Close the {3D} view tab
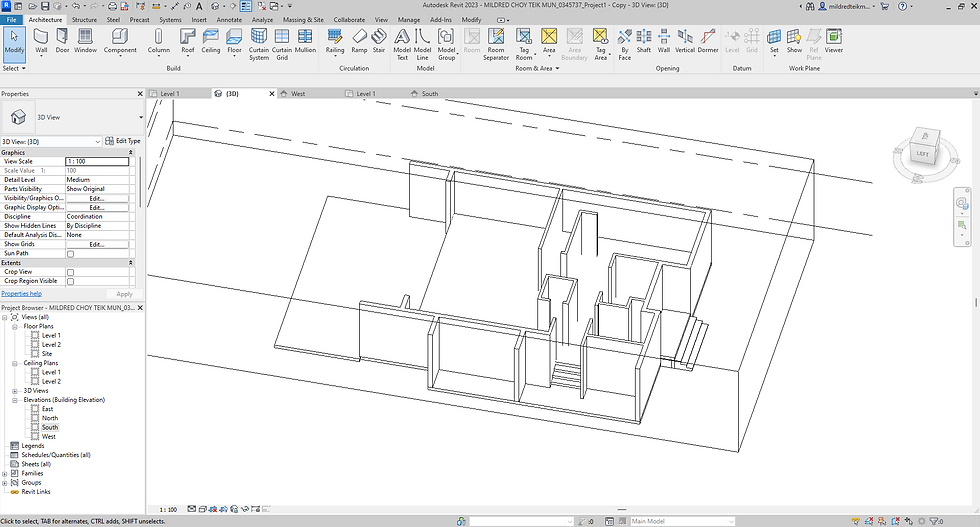 [x=272, y=94]
